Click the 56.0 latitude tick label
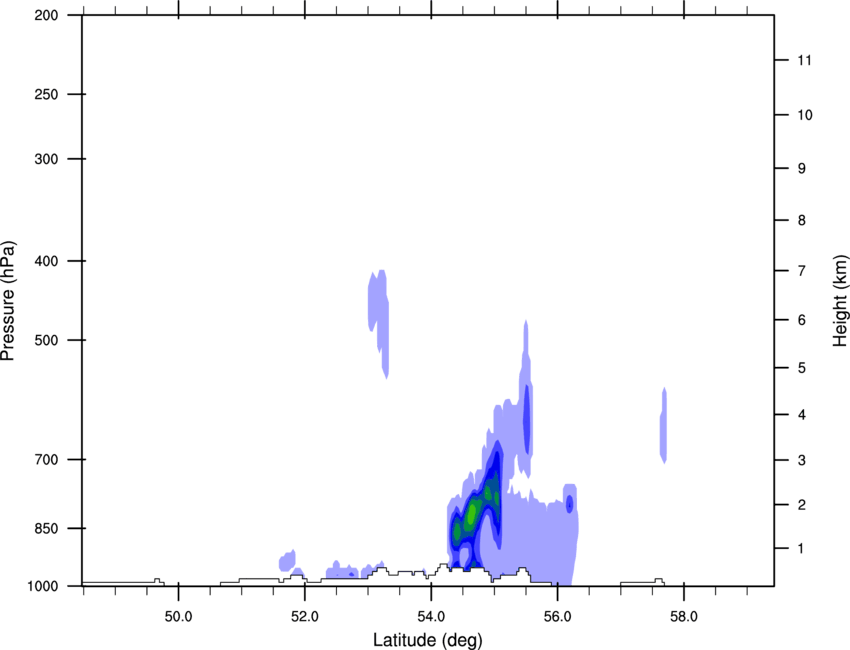Image resolution: width=850 pixels, height=650 pixels. pos(557,617)
